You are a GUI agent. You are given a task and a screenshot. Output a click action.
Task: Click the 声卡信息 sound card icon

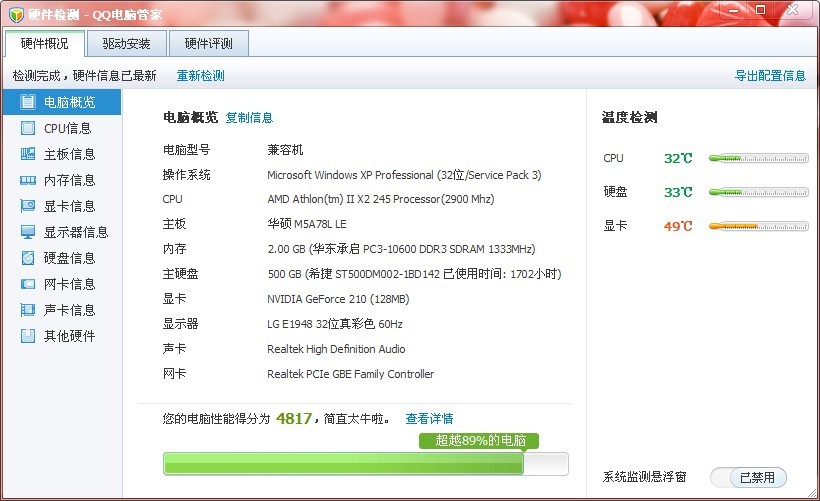tap(28, 310)
